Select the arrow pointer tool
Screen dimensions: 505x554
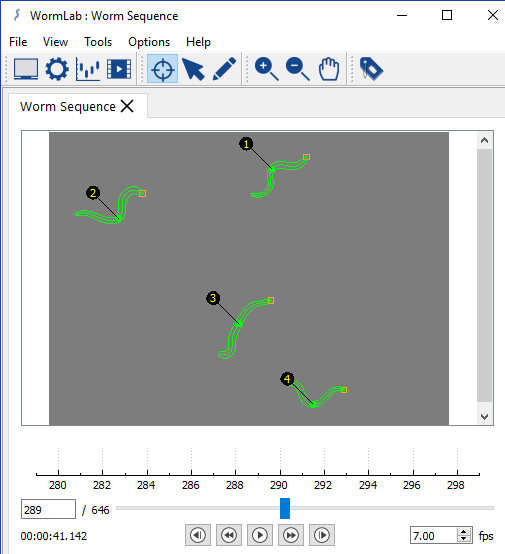click(x=193, y=69)
